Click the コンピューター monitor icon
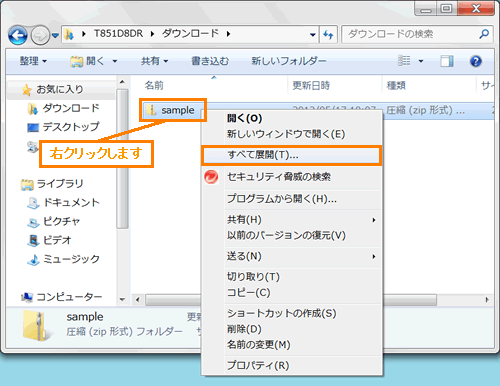 coord(27,297)
